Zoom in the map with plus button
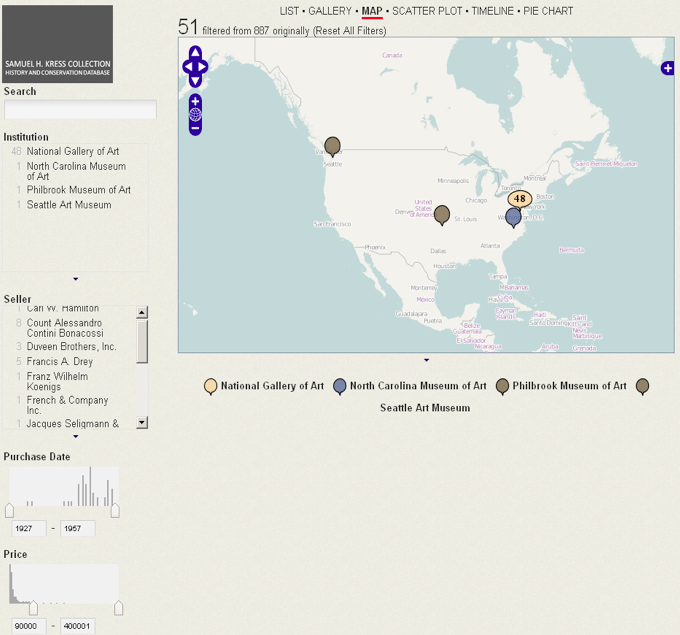 pos(195,101)
